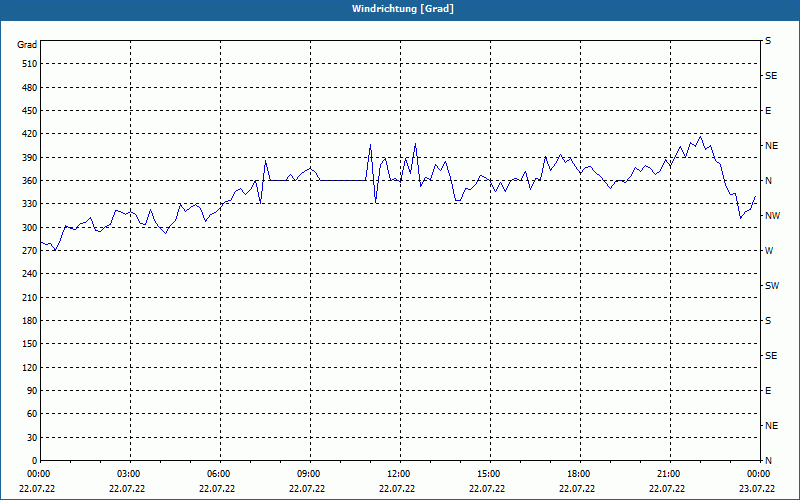800x500 pixels.
Task: Select the "22.07.22" date under the first 00:00
Action: 37,489
